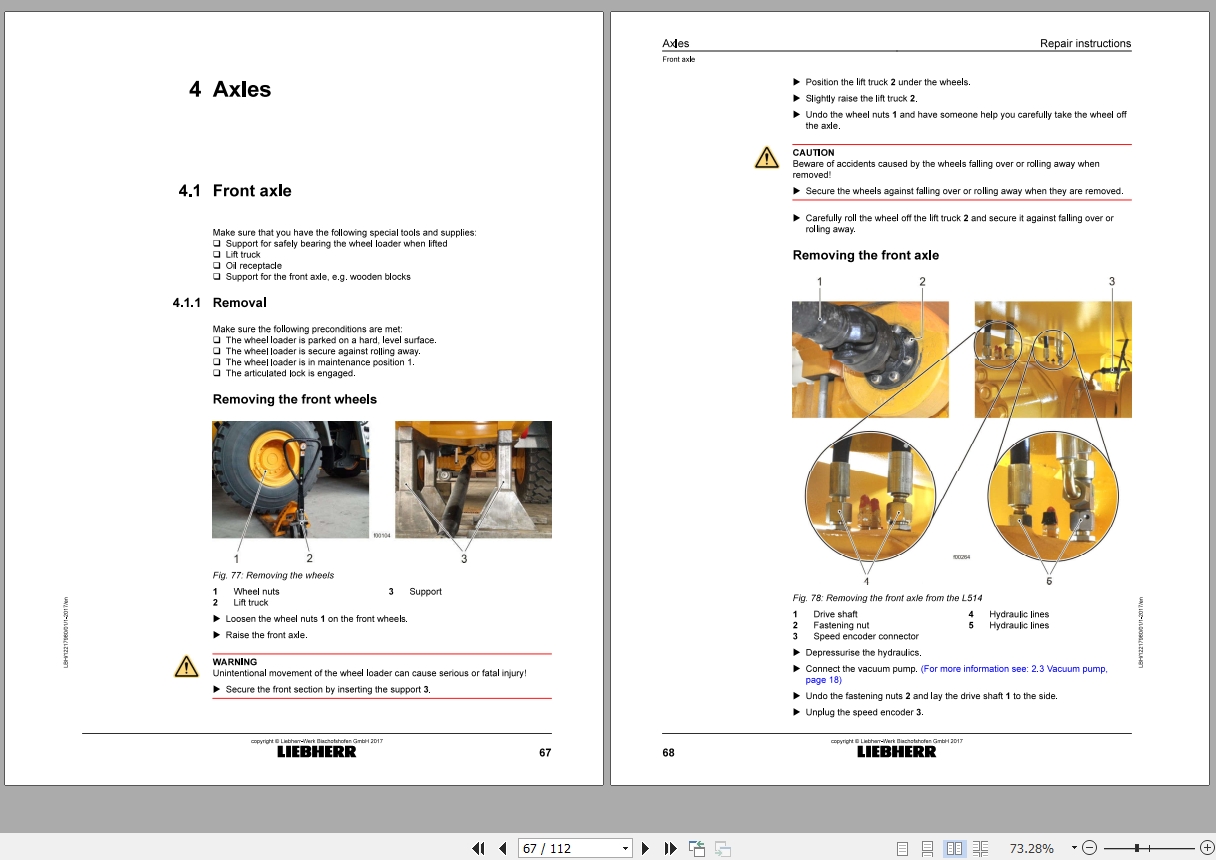Jump to the first page
The width and height of the screenshot is (1216, 860).
(x=480, y=848)
